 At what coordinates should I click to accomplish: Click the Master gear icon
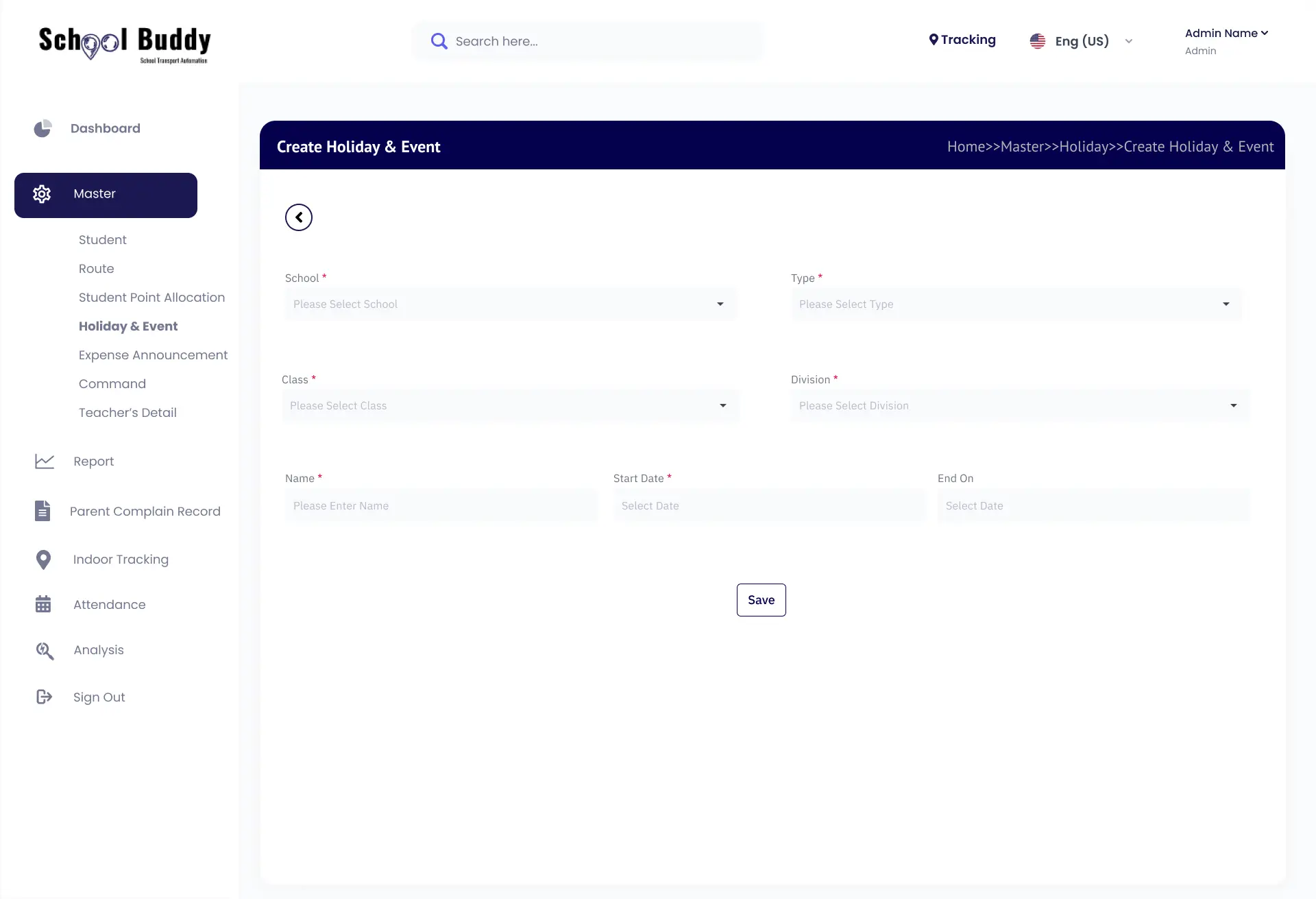click(x=42, y=194)
